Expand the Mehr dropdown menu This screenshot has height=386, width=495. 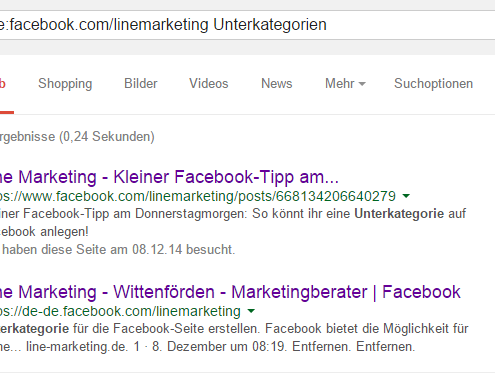[x=345, y=83]
